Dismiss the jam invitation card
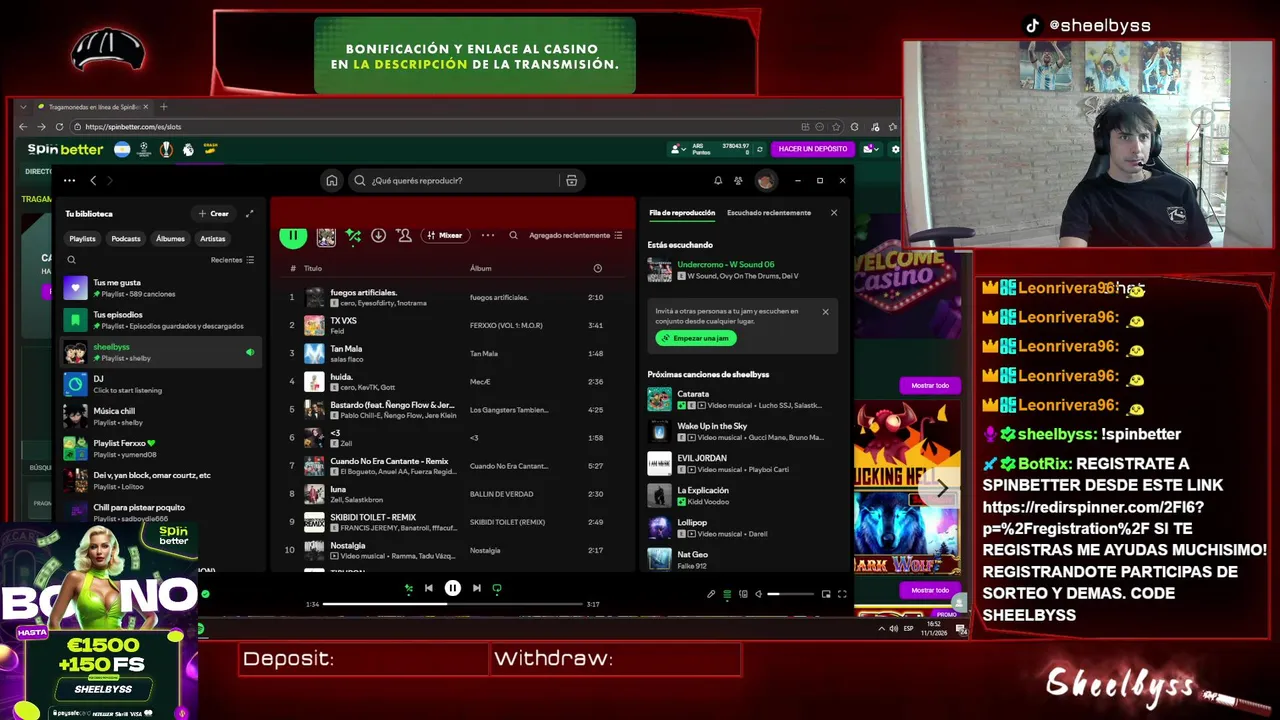 [825, 312]
